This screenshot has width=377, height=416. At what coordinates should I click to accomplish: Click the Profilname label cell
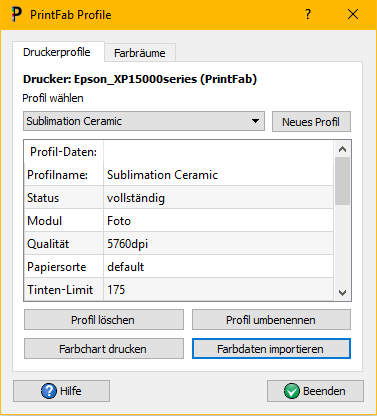coord(64,175)
